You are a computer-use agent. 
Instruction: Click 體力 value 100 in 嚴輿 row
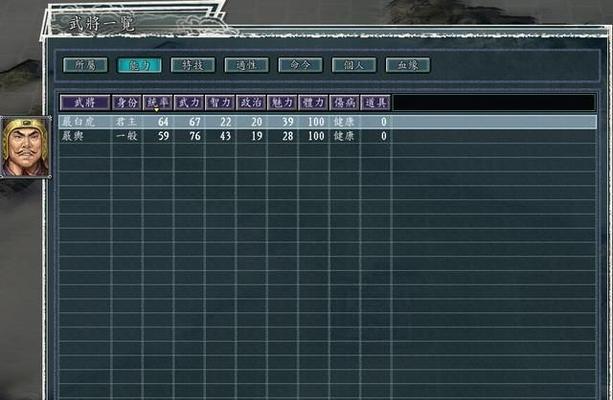point(316,136)
